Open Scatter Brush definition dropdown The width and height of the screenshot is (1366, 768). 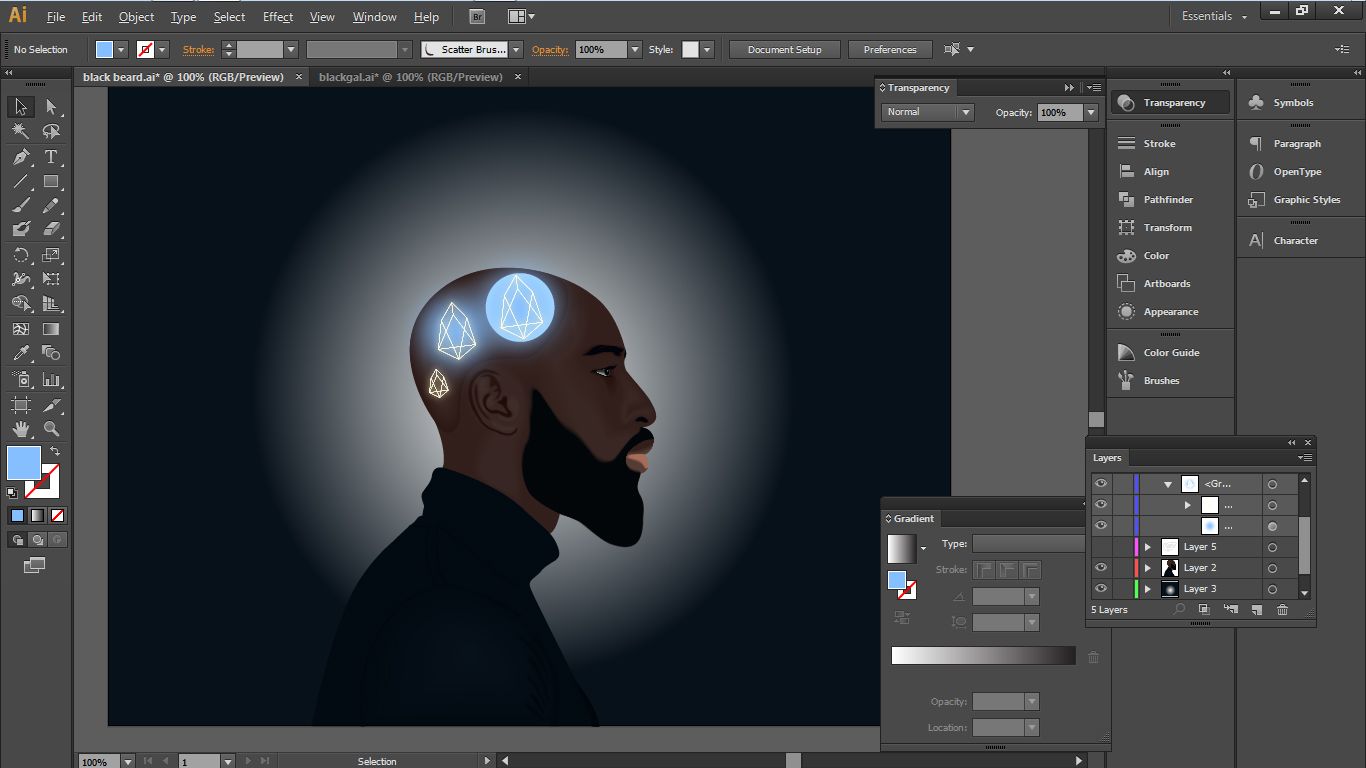tap(516, 49)
